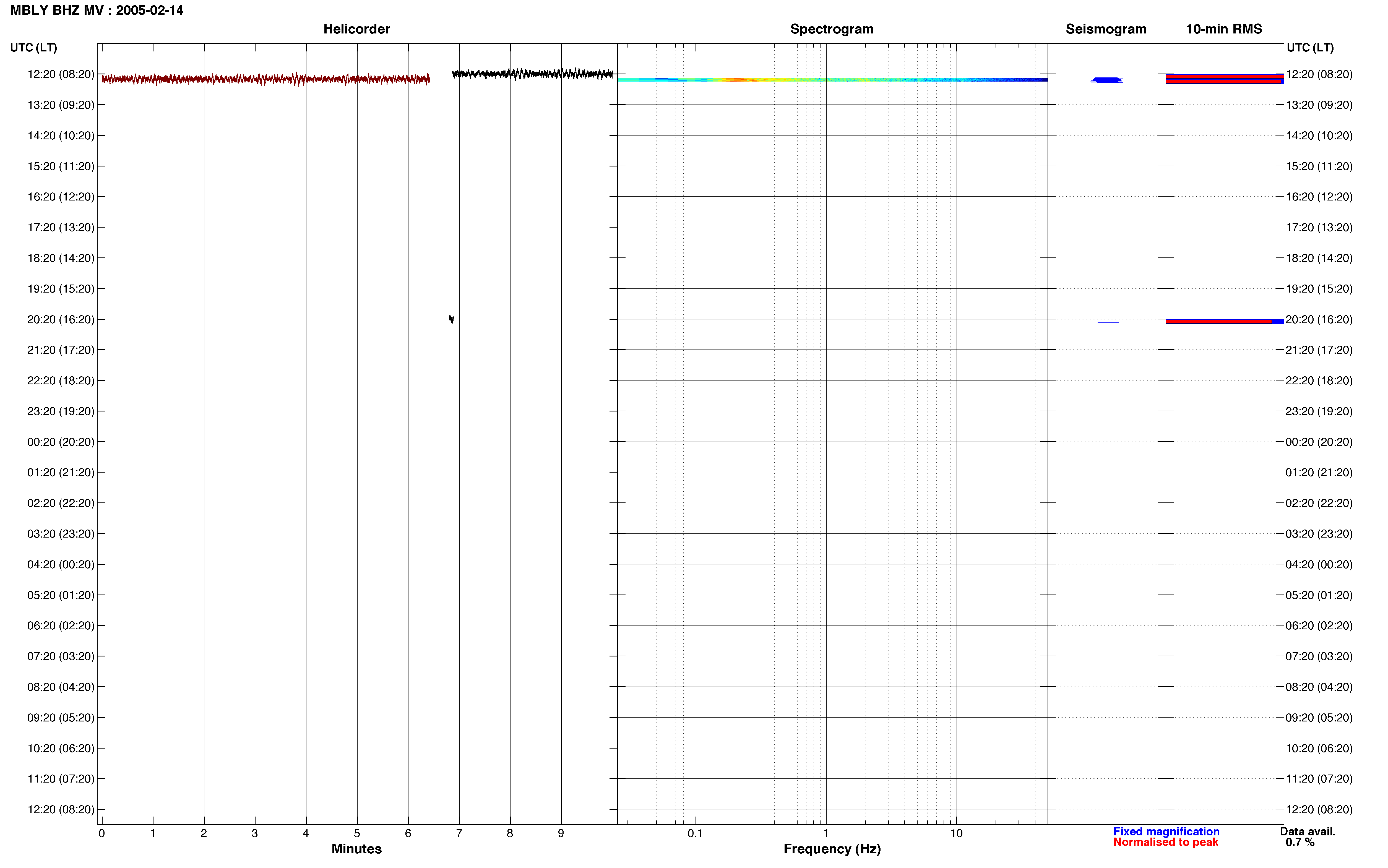Click the 04:20 (00:20) label on the helicorder axis
This screenshot has height=868, width=1388.
[x=61, y=564]
